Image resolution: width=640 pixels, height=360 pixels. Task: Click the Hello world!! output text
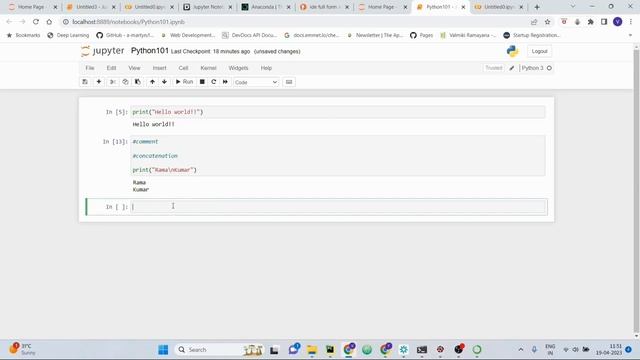click(x=153, y=124)
